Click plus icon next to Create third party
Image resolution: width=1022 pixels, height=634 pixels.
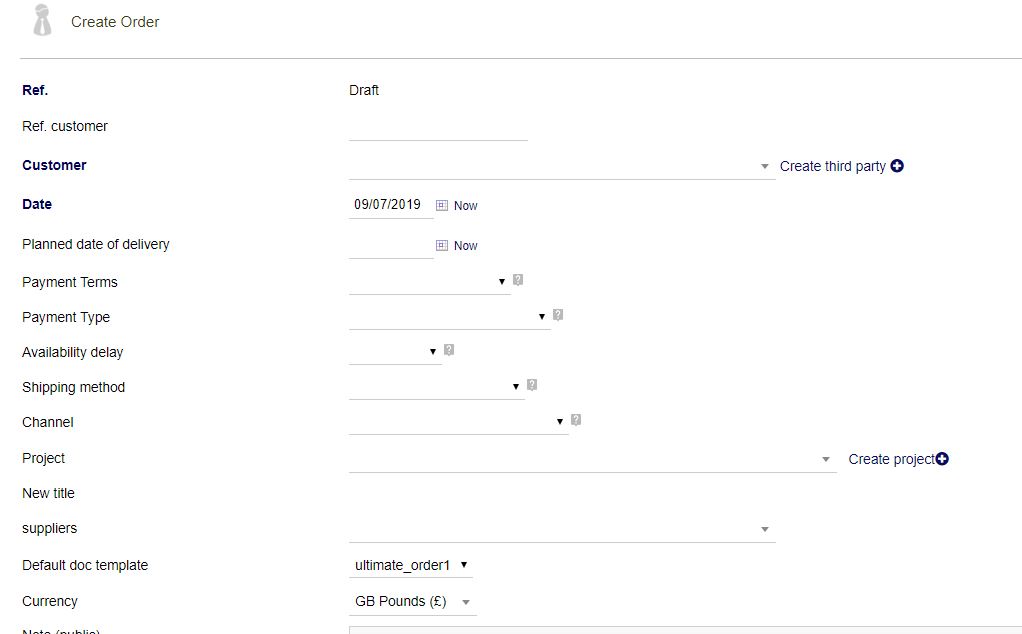[897, 166]
